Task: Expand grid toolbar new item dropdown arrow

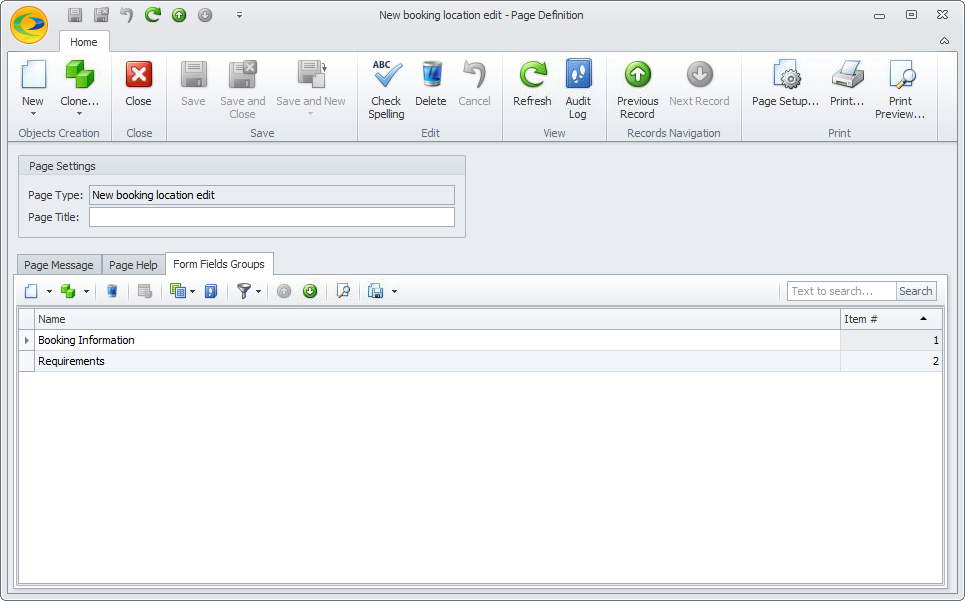Action: [x=49, y=292]
